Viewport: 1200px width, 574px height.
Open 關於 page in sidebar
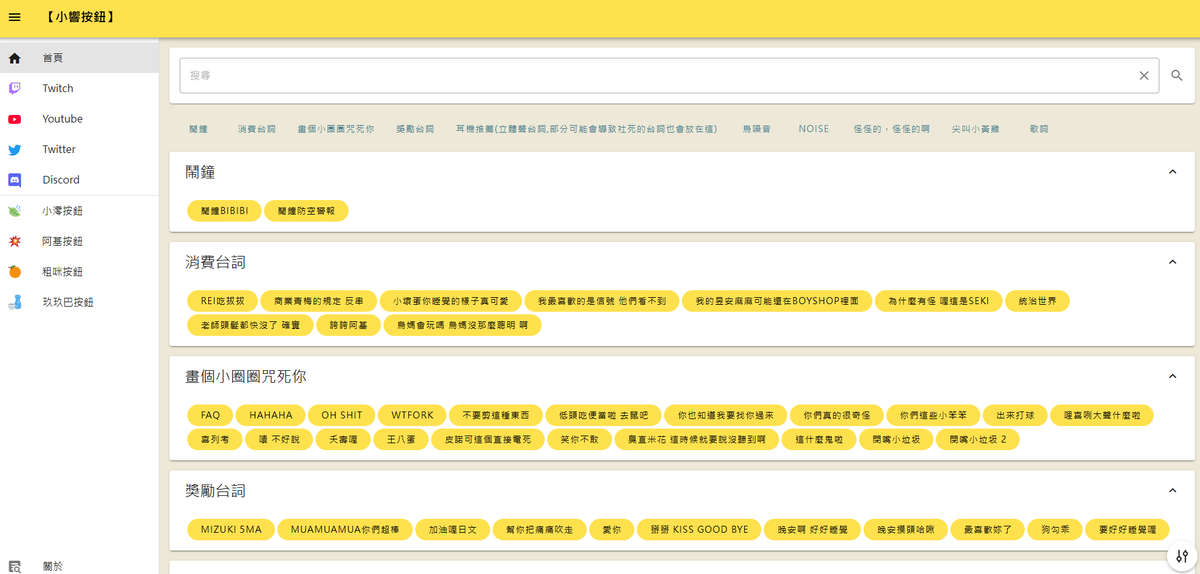pos(79,566)
